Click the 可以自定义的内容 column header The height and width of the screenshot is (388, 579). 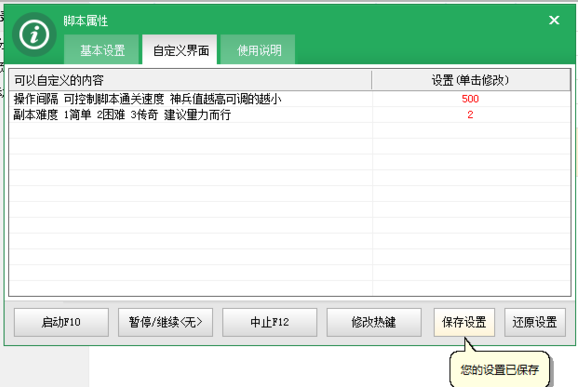(x=190, y=80)
